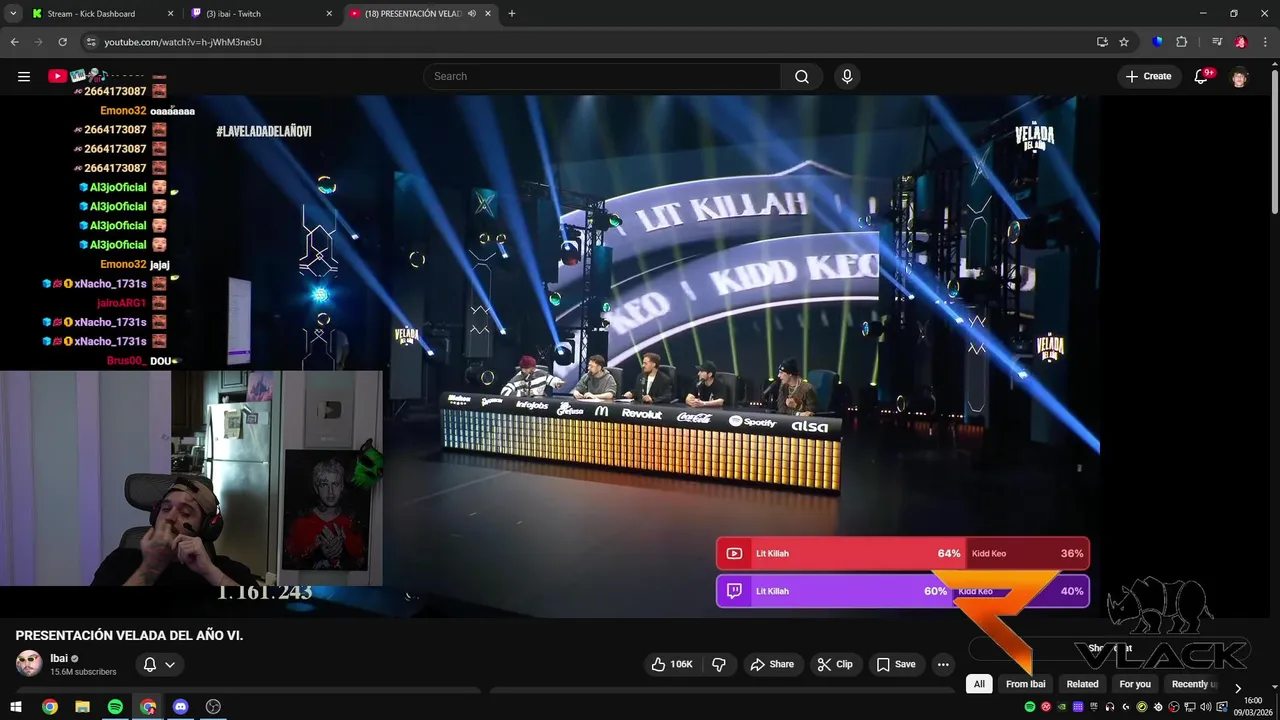1280x720 pixels.
Task: Click the Clip button
Action: tap(834, 664)
